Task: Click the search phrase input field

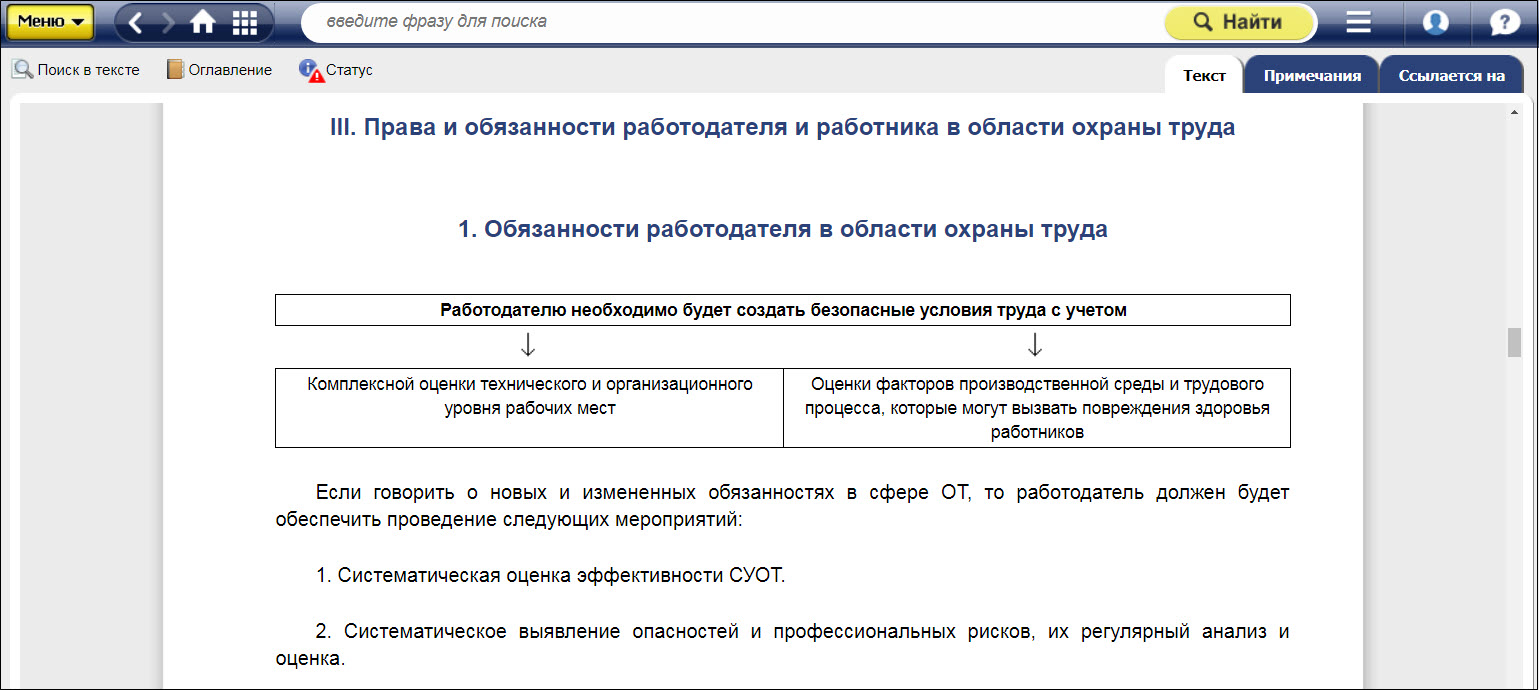Action: (730, 22)
